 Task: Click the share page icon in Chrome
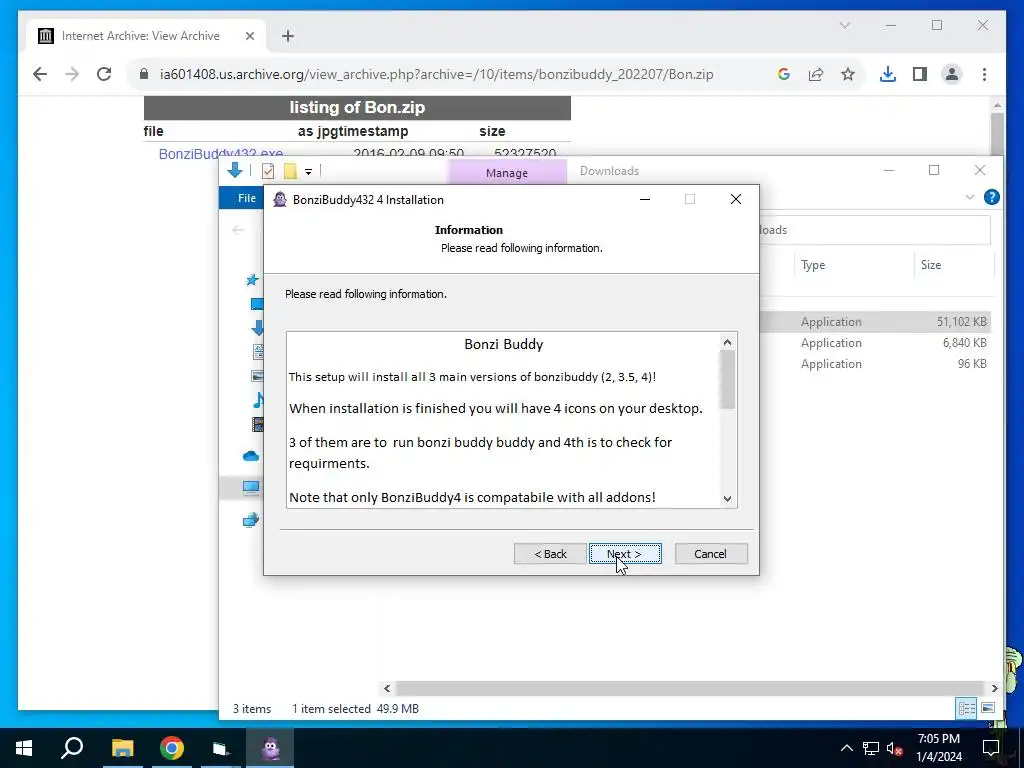pos(816,74)
